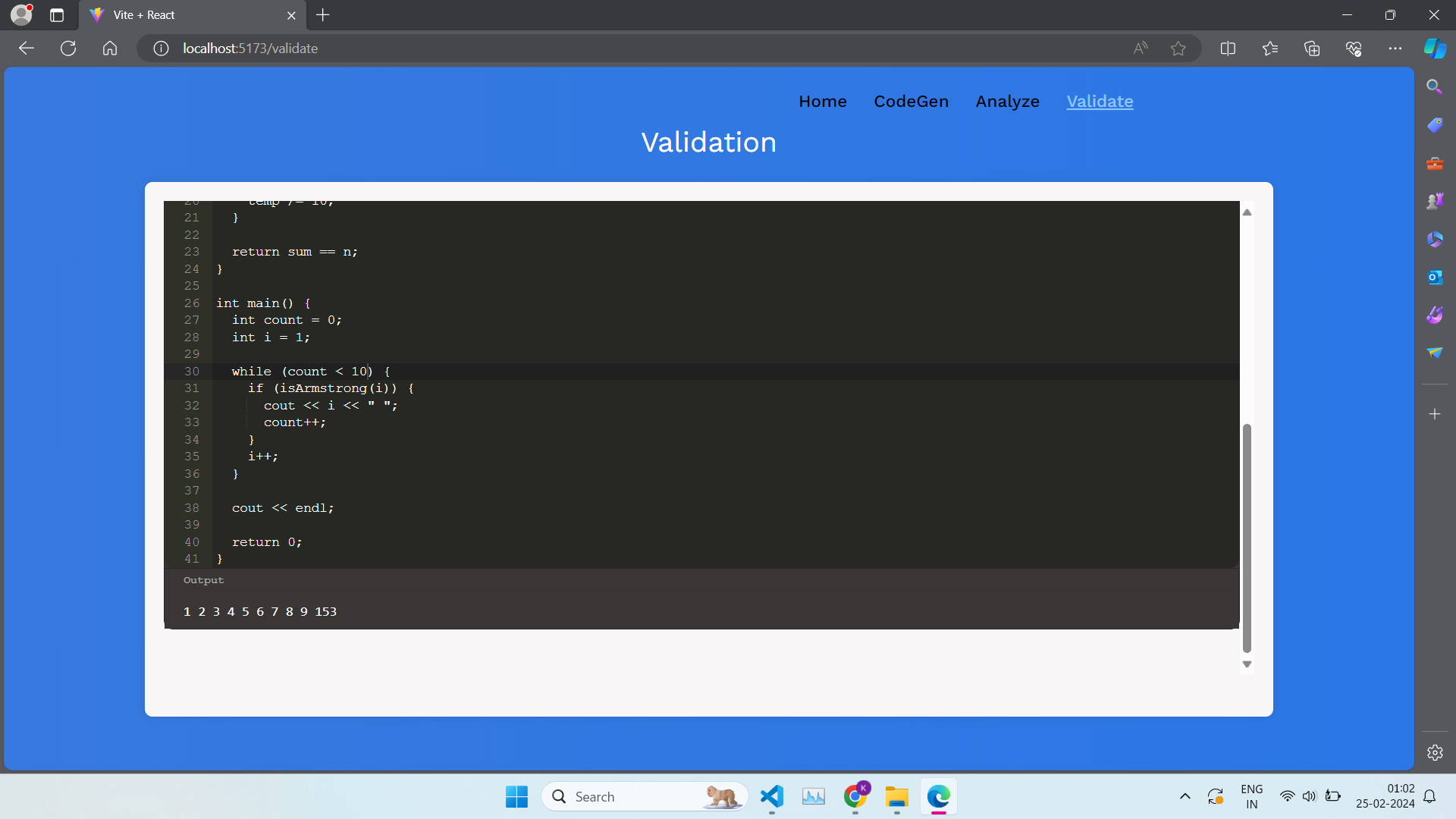Expand Settings and more ellipsis menu
This screenshot has height=819, width=1456.
click(1395, 49)
